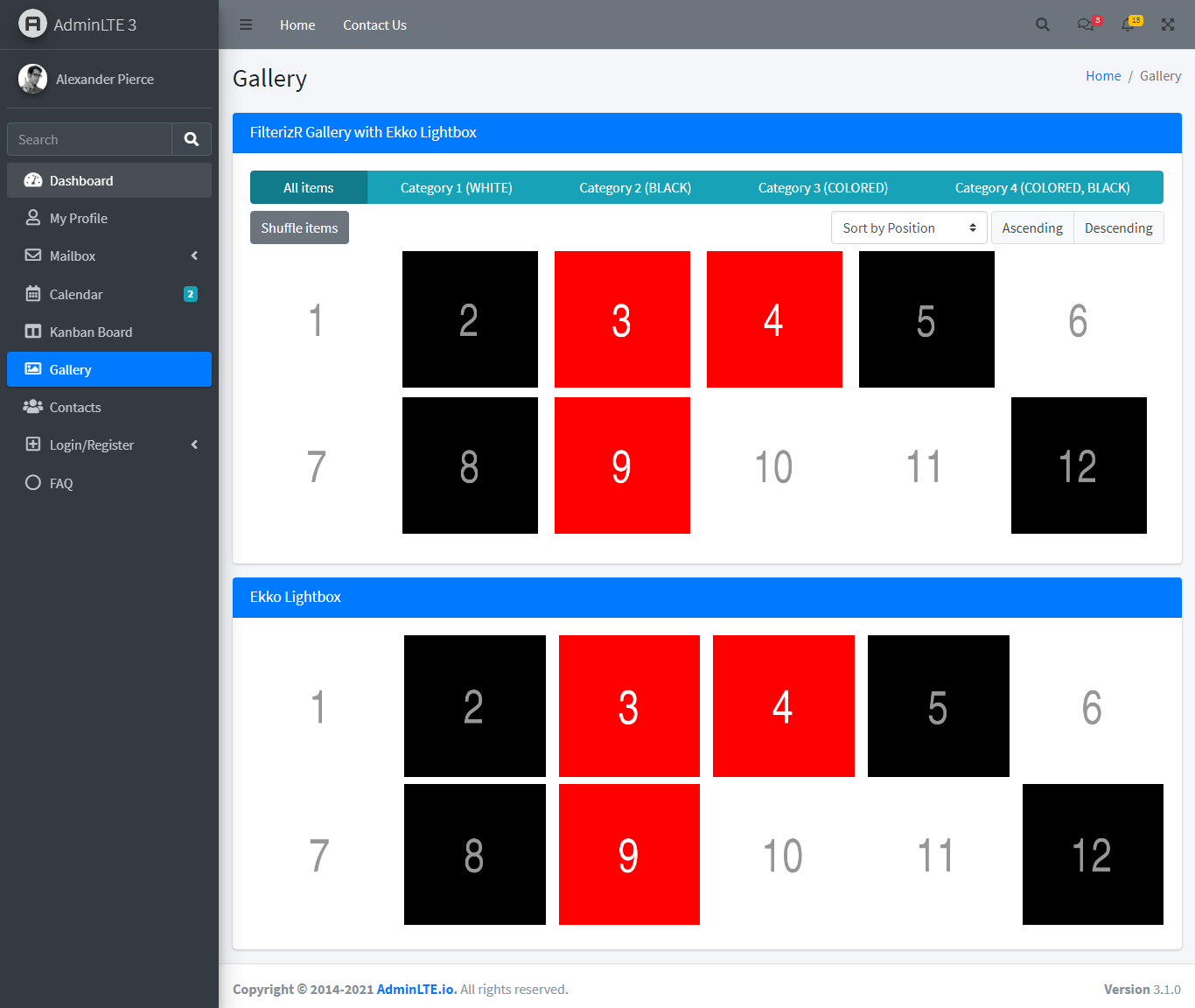Image resolution: width=1195 pixels, height=1008 pixels.
Task: Expand the Login/Register submenu
Action: pos(194,444)
